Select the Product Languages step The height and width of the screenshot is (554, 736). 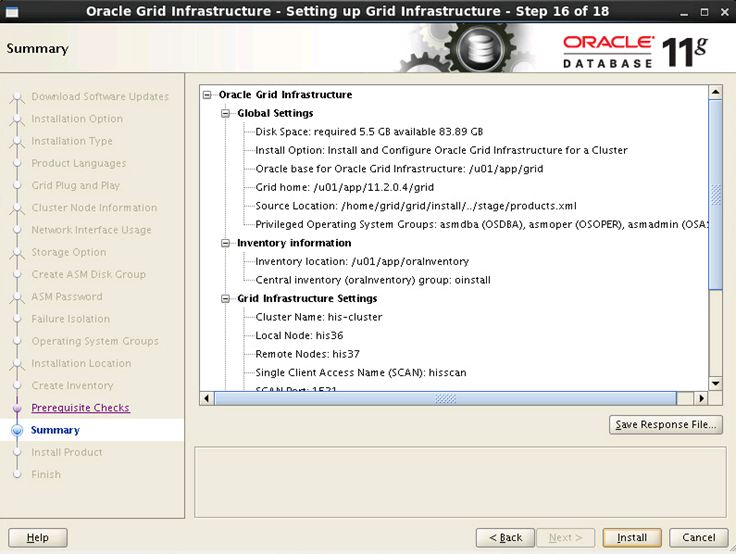point(79,163)
